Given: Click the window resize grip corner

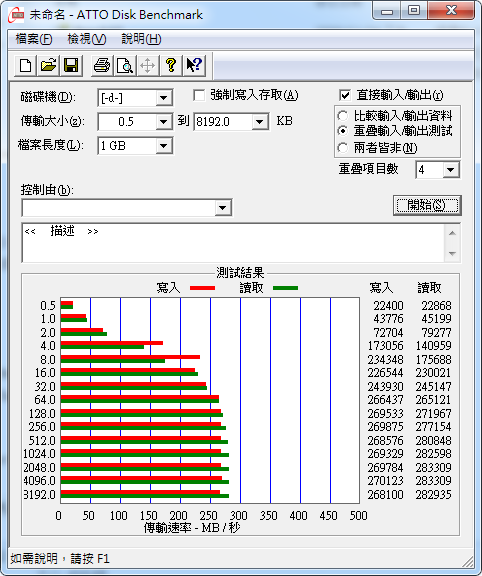Looking at the screenshot, I should (x=468, y=561).
